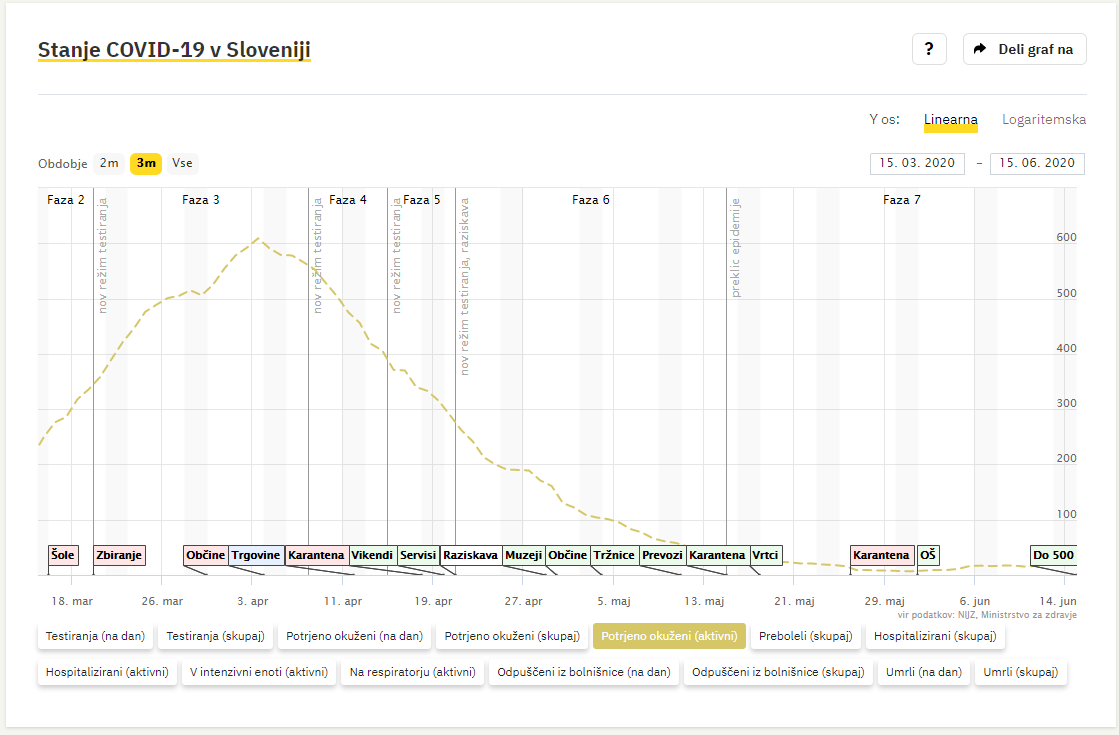1119x735 pixels.
Task: Click the Faza 7 band label
Action: pyautogui.click(x=902, y=200)
